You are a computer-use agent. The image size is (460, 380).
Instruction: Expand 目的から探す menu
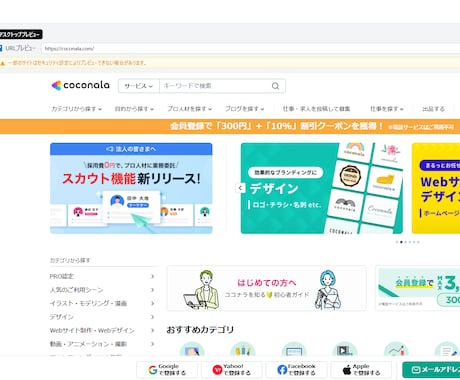click(x=134, y=109)
